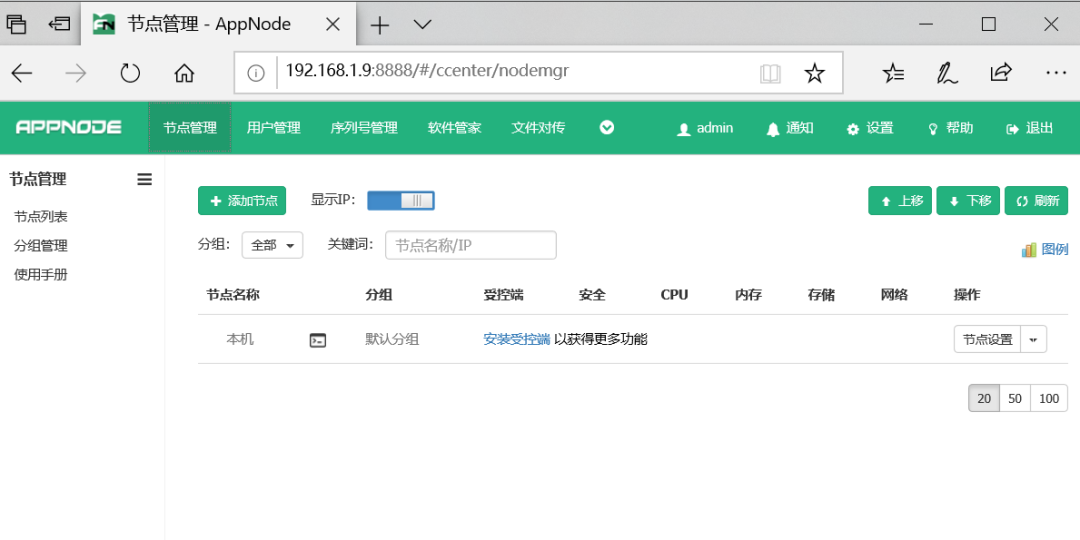Add notes with pen icon
1080x540 pixels.
point(947,73)
